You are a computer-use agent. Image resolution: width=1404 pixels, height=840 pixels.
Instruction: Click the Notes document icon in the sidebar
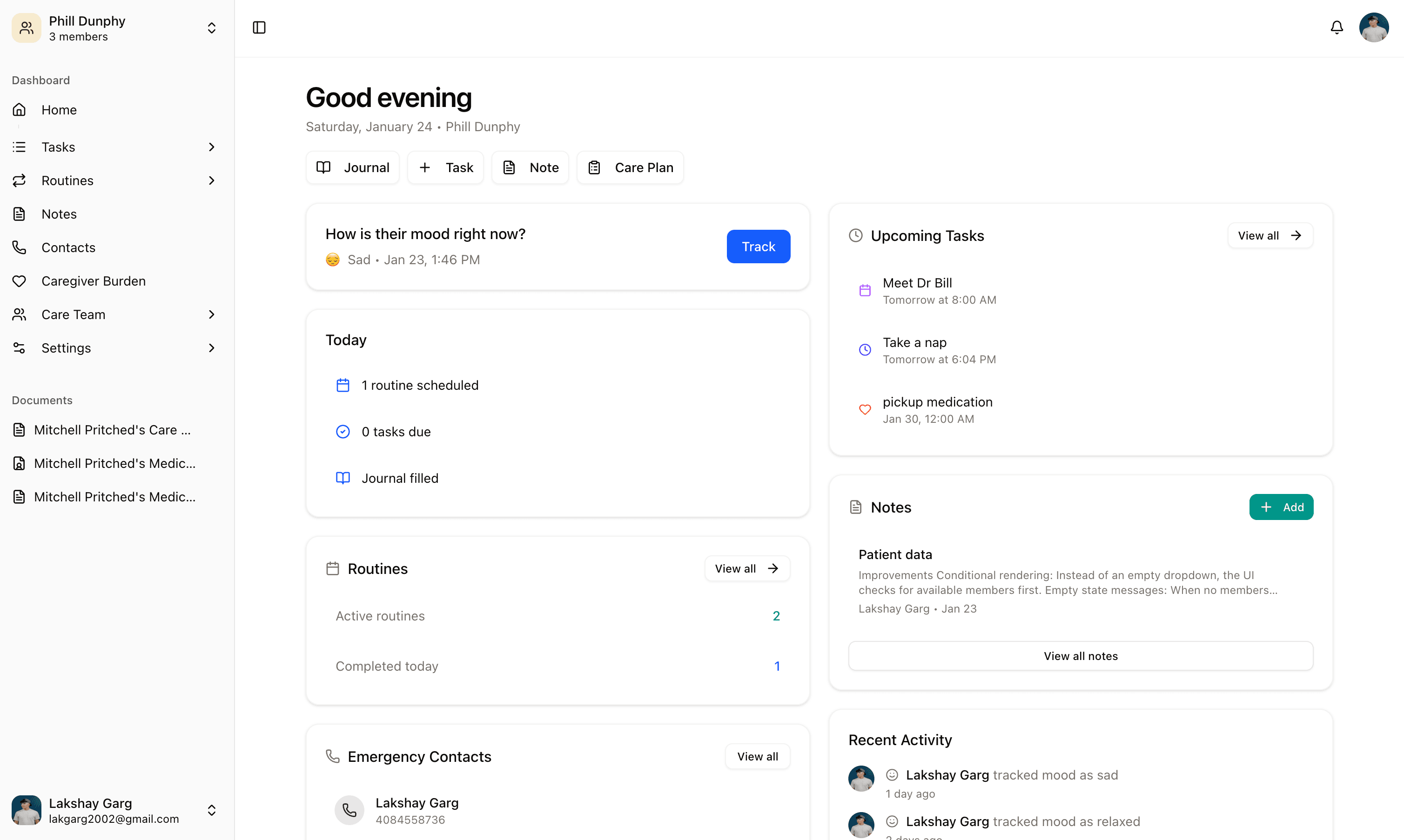tap(19, 213)
